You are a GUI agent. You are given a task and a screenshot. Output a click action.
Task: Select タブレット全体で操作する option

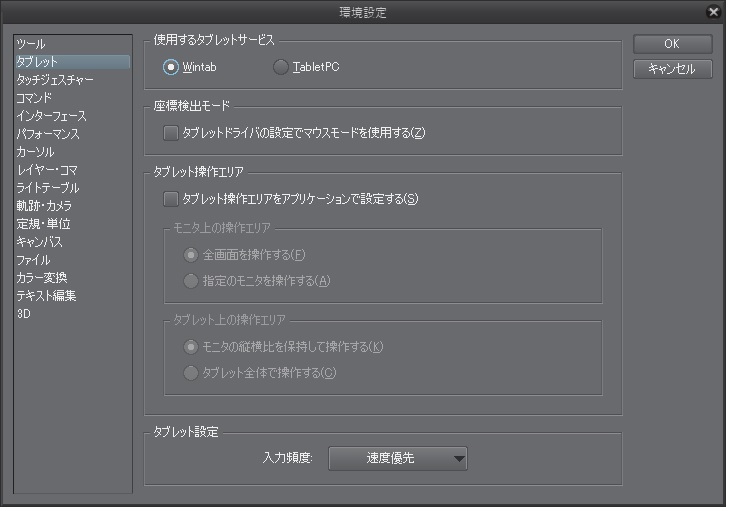point(191,373)
